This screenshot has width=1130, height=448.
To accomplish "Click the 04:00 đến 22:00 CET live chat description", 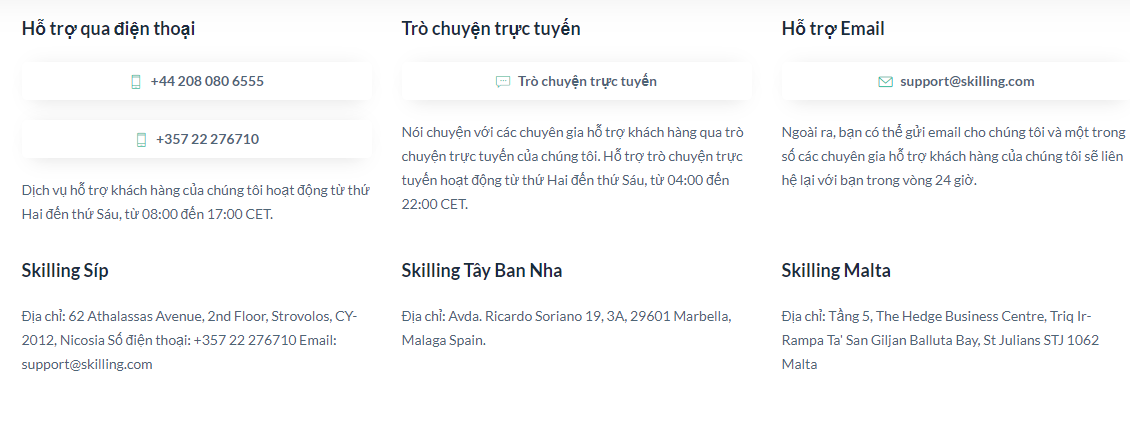I will (573, 169).
